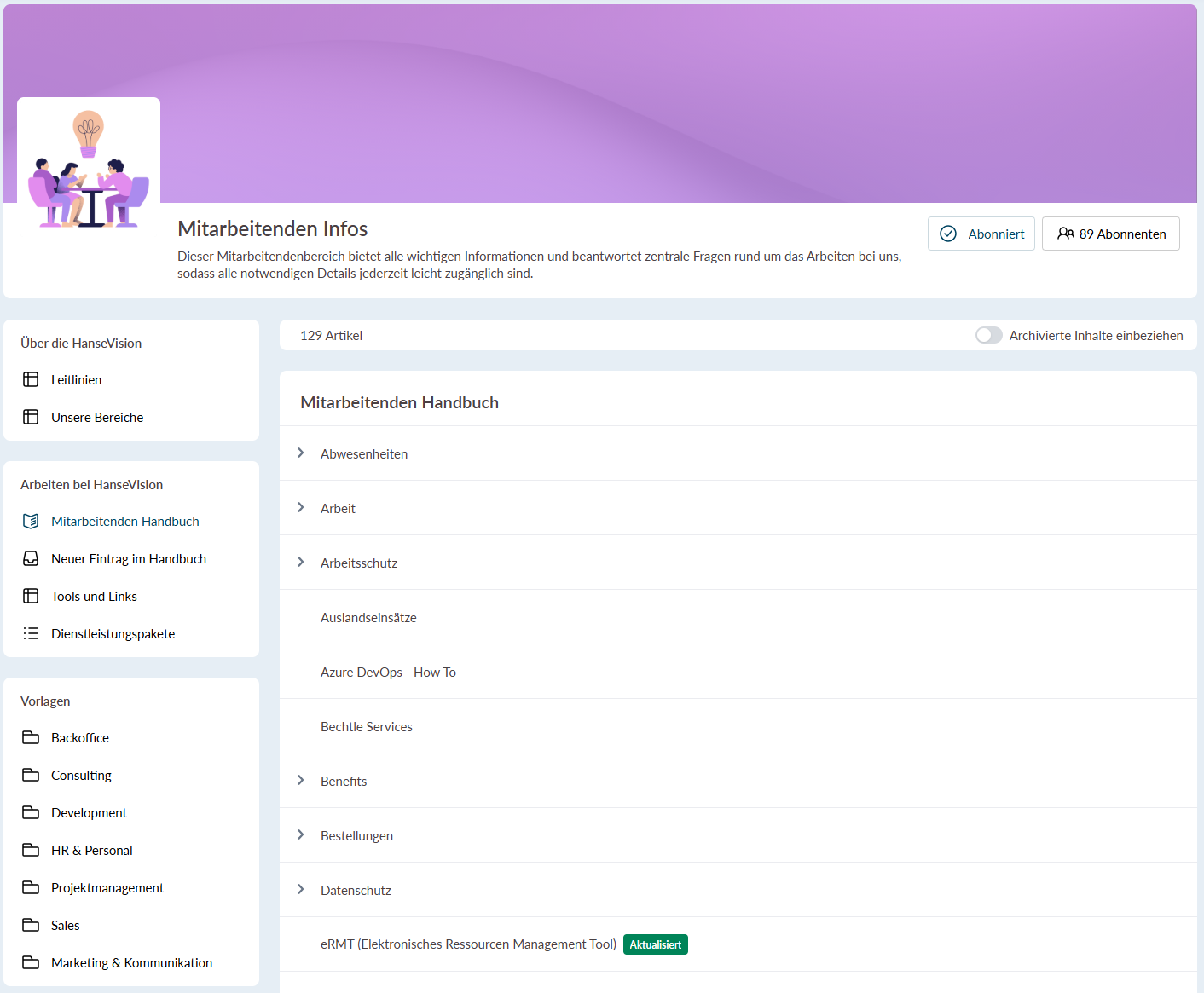The height and width of the screenshot is (993, 1204).
Task: Expand the Arbeitsschutz section
Action: 301,562
